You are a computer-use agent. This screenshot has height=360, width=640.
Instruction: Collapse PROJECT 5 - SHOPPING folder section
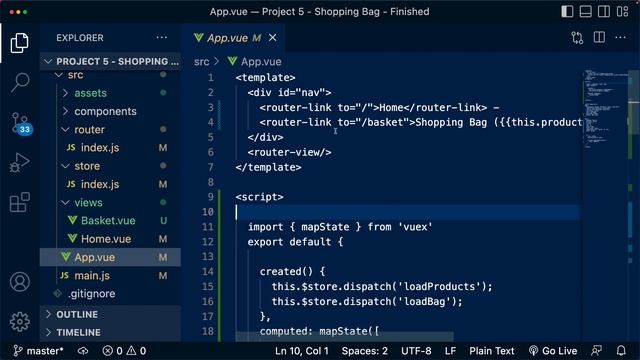[x=110, y=61]
